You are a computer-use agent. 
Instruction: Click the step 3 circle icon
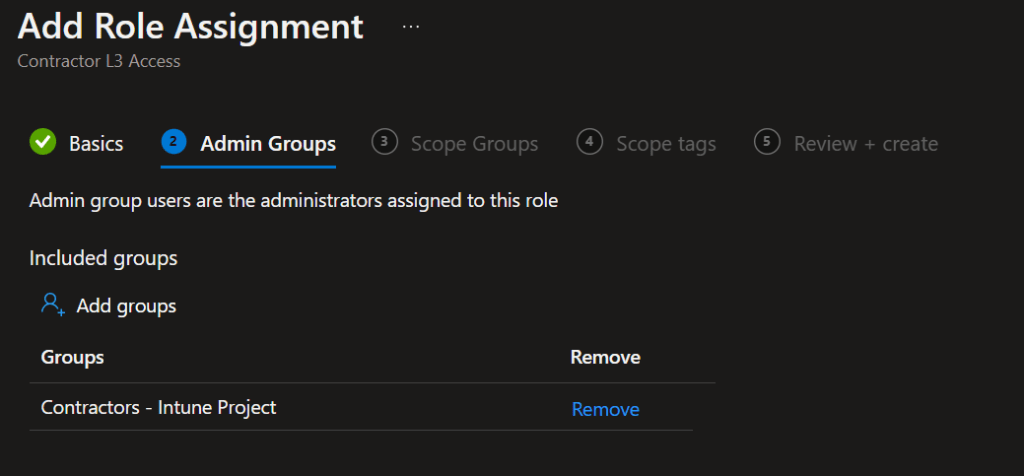(384, 143)
